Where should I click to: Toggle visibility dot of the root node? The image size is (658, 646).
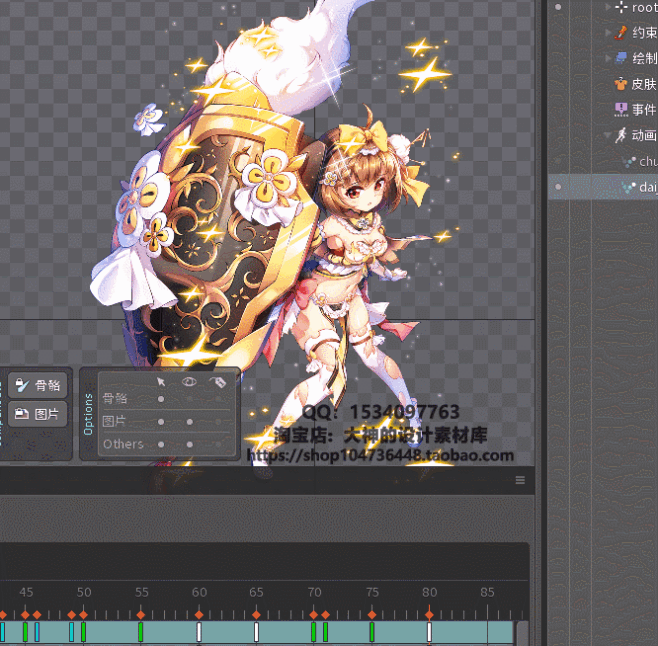click(558, 7)
